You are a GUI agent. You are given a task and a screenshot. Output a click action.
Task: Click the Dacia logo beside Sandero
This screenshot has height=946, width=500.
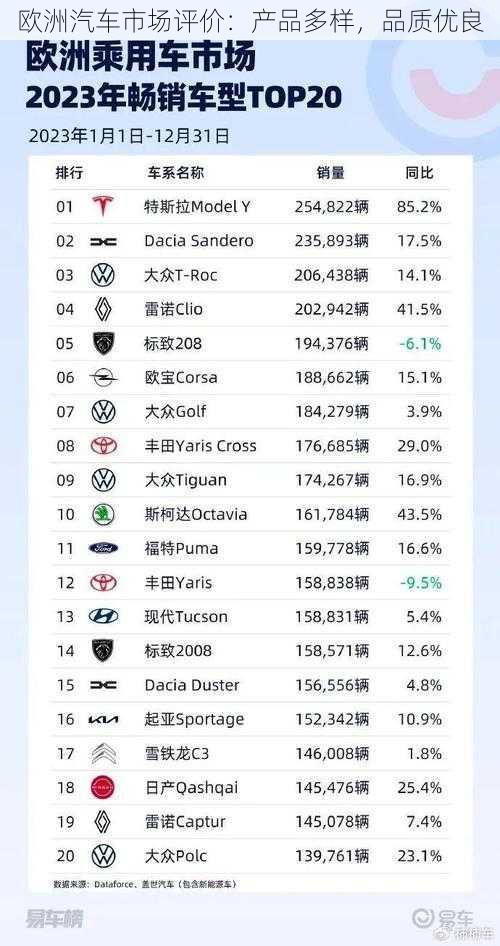[x=103, y=241]
